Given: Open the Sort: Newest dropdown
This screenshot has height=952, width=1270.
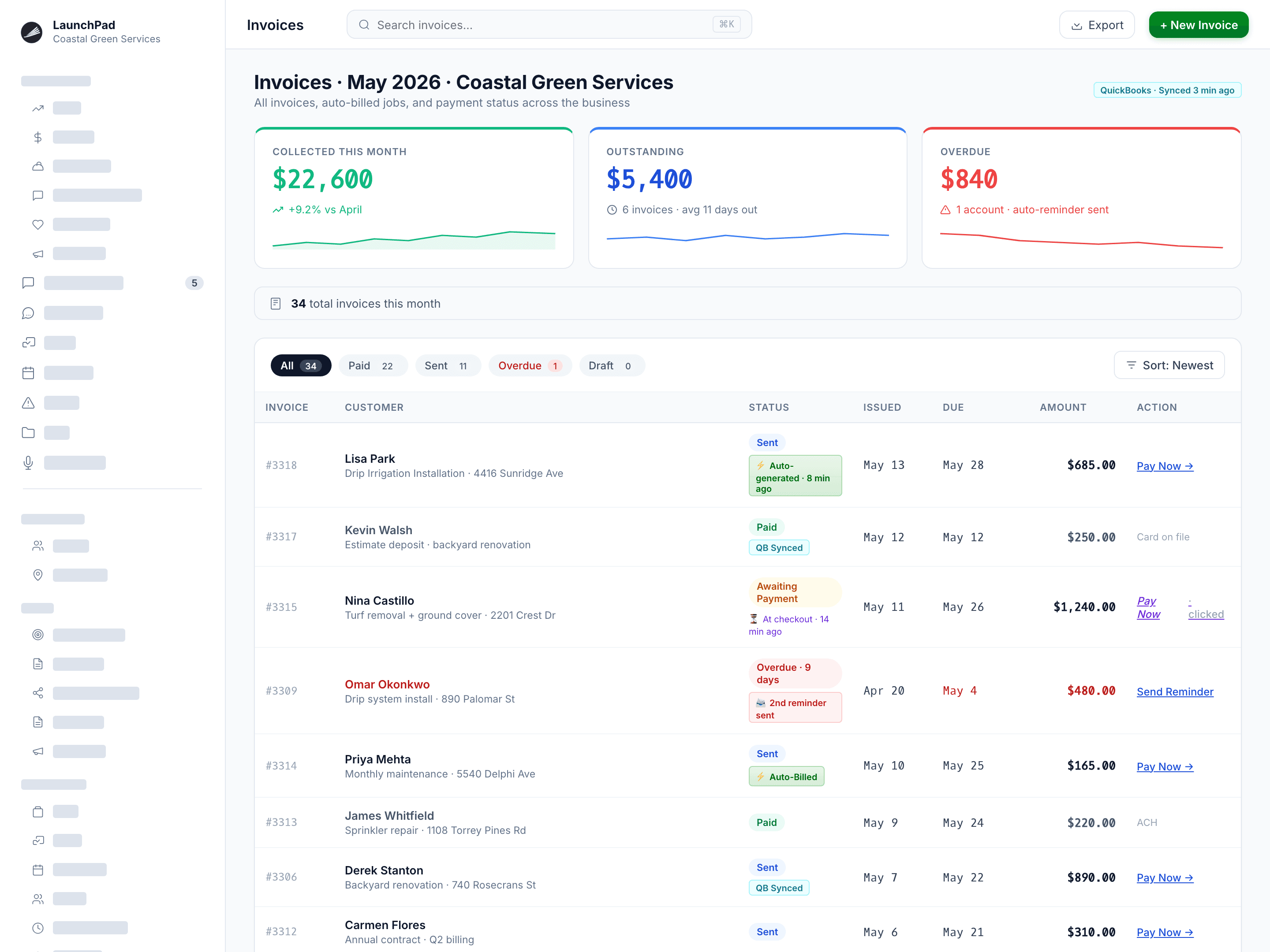Looking at the screenshot, I should 1169,365.
